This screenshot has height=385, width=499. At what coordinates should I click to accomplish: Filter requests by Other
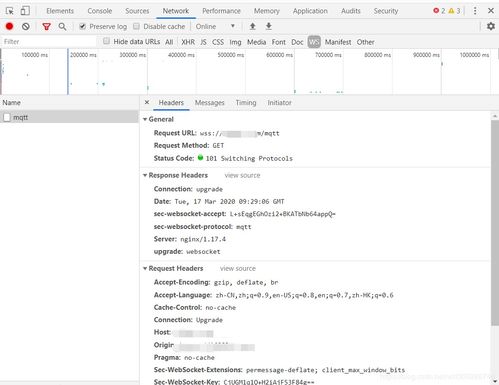pyautogui.click(x=365, y=42)
